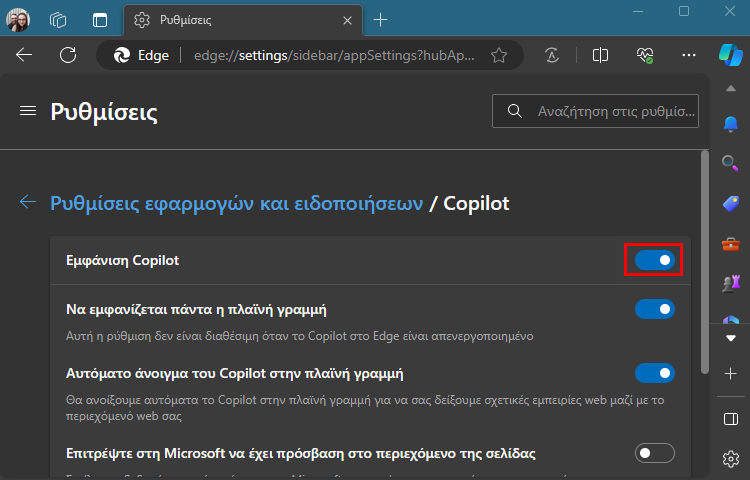Open the tab actions menu icon
This screenshot has height=480, width=750.
pyautogui.click(x=100, y=20)
